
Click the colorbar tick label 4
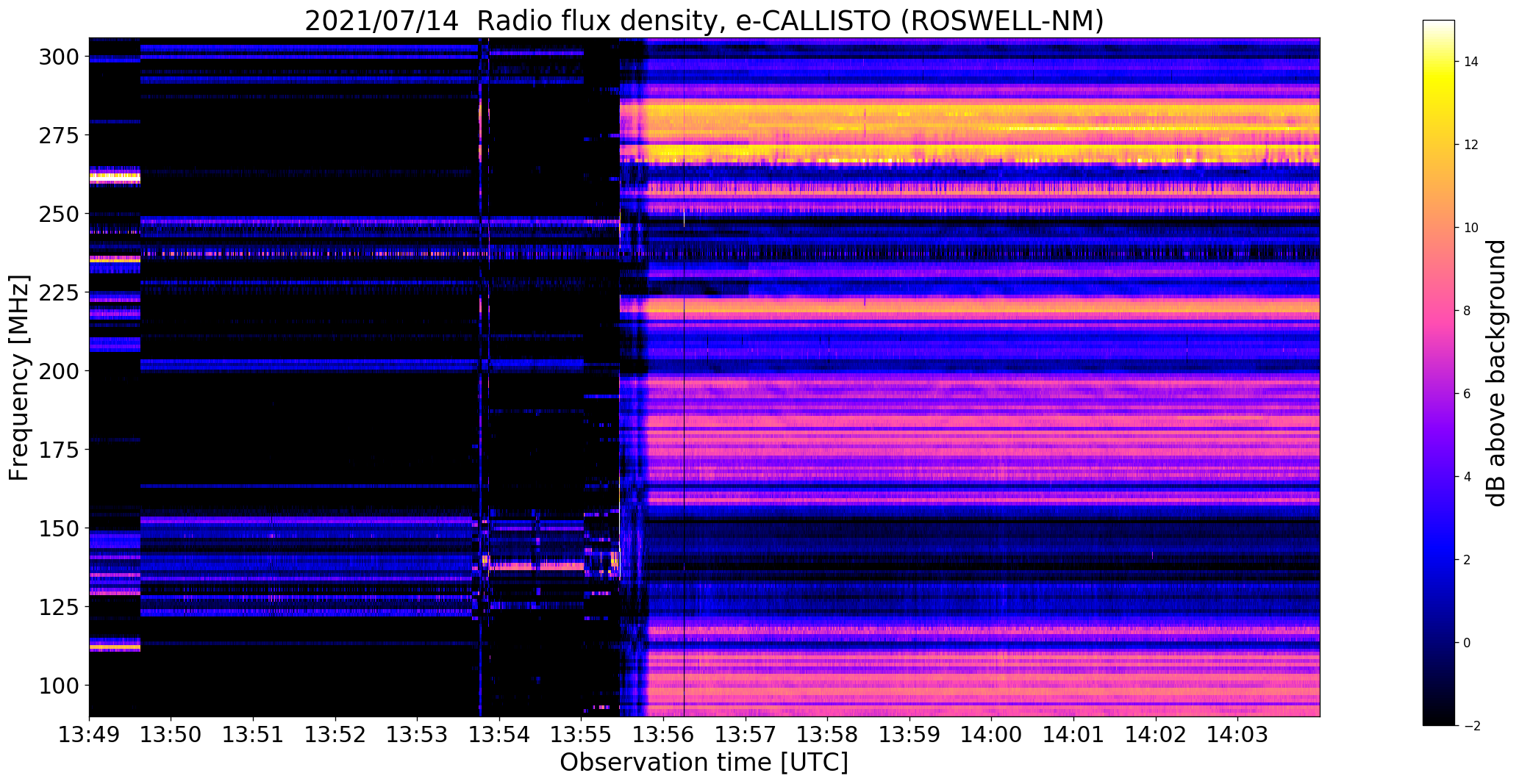(x=1467, y=477)
